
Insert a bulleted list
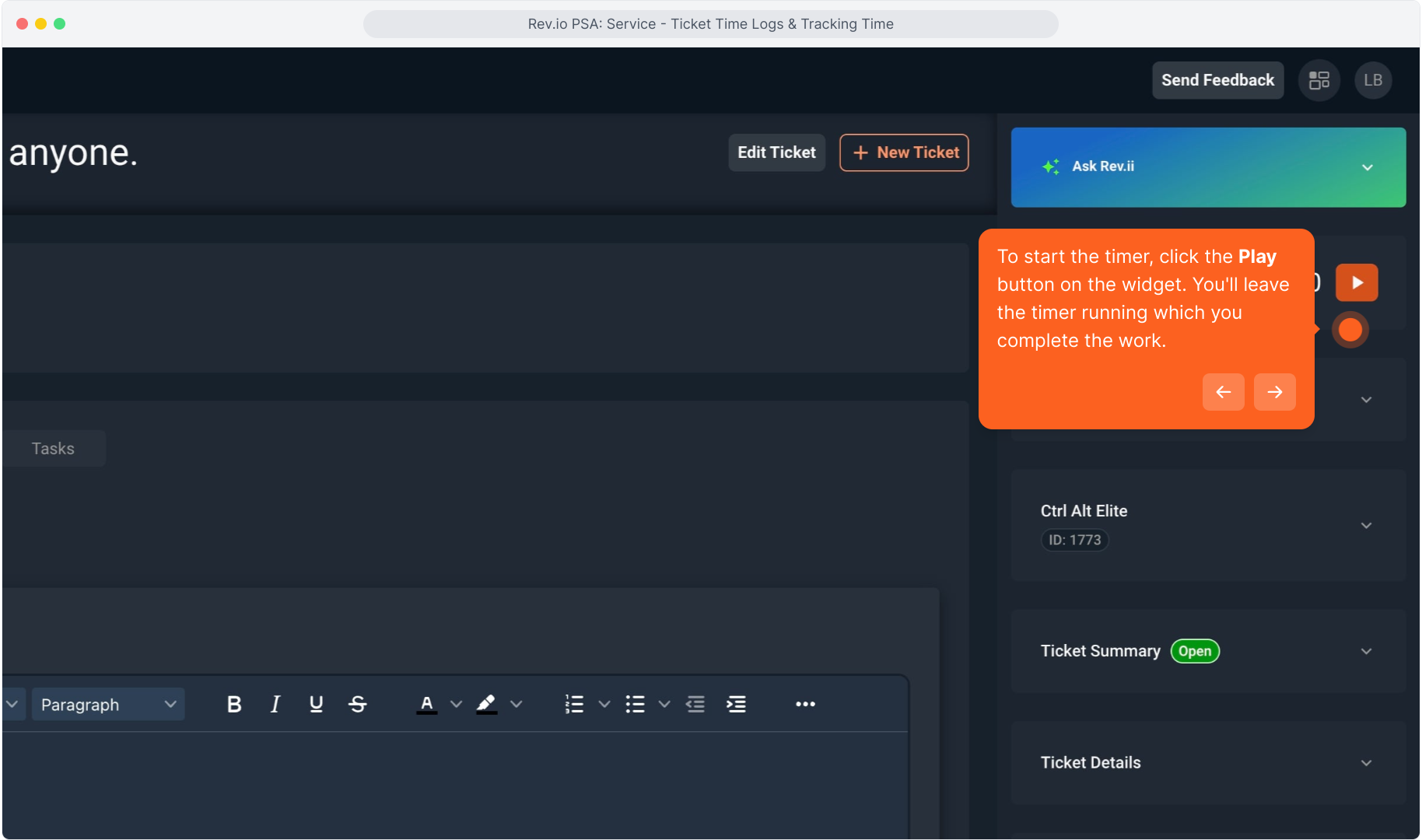(635, 705)
